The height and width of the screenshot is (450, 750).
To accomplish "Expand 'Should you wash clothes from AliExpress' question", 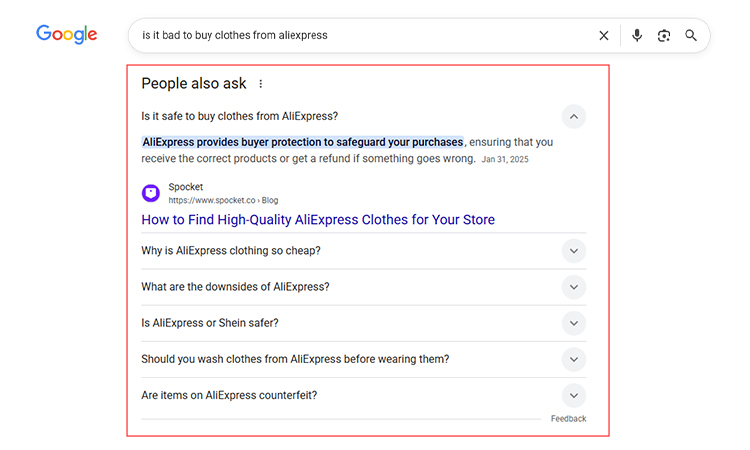I will coord(574,359).
